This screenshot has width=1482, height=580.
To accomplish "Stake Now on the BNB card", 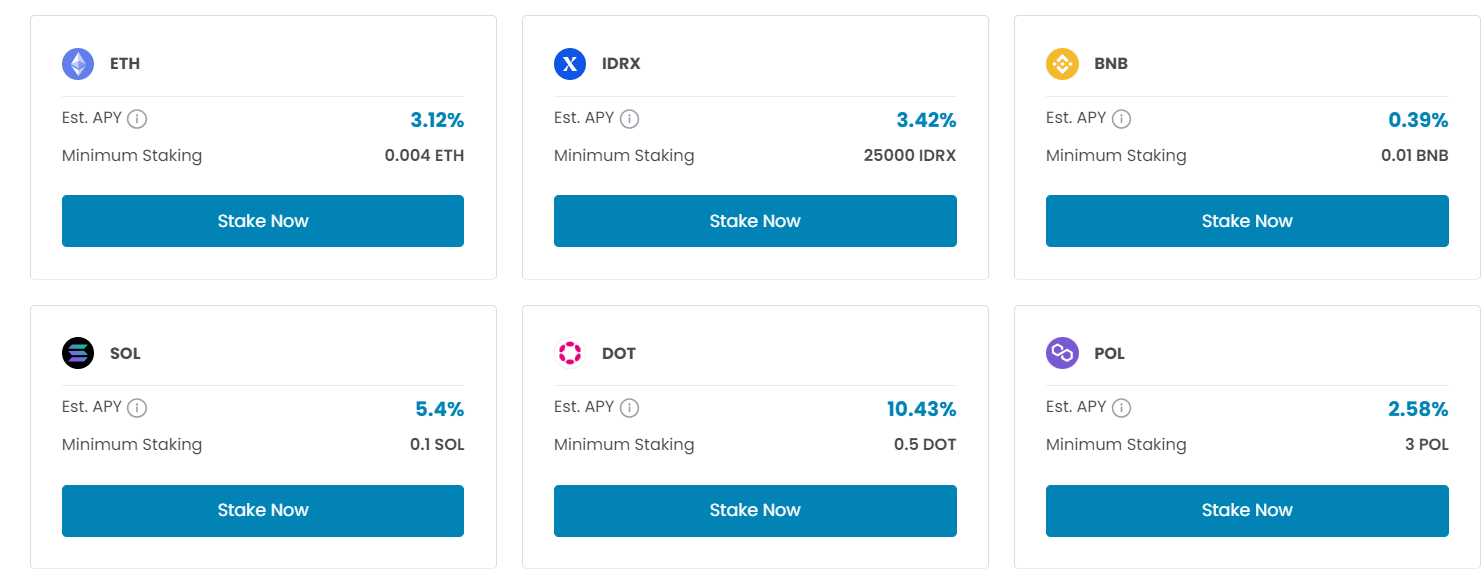I will [1247, 221].
